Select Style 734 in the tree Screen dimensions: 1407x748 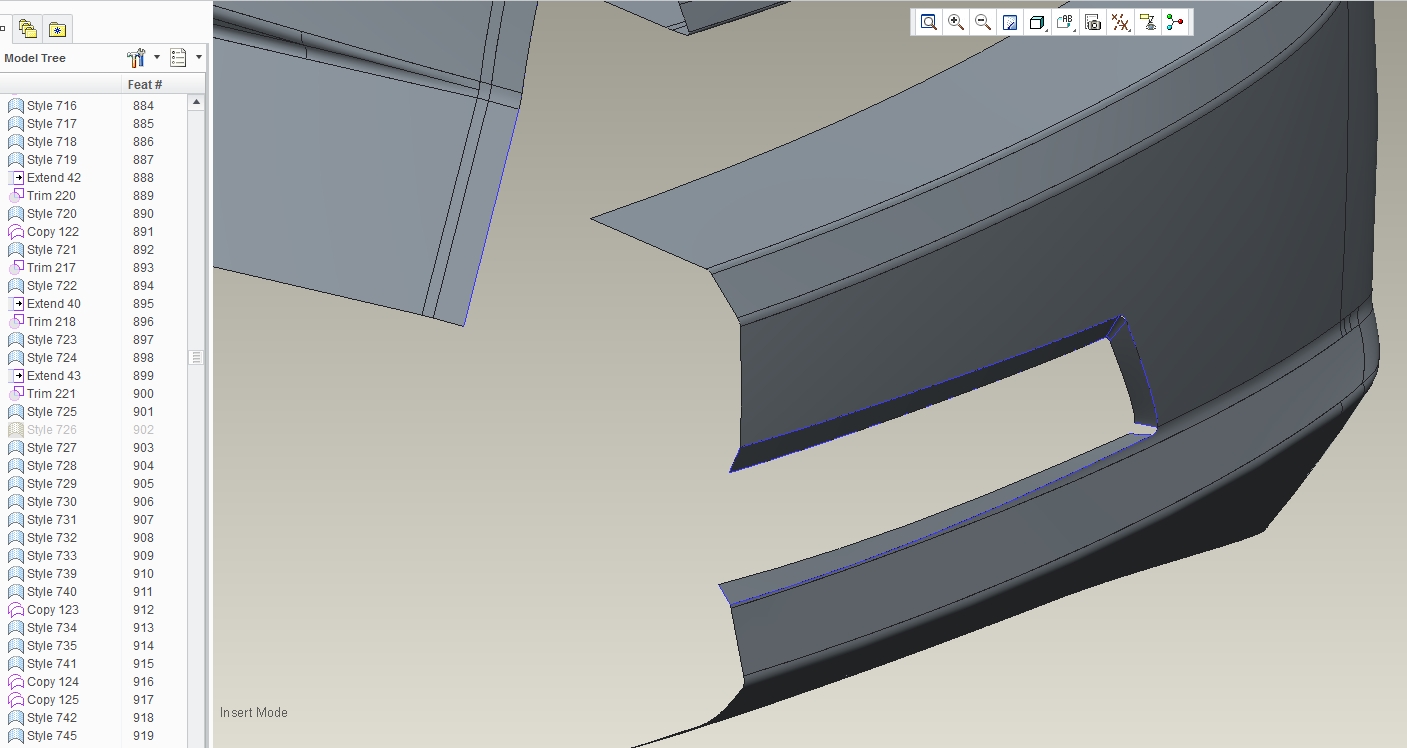pos(52,628)
